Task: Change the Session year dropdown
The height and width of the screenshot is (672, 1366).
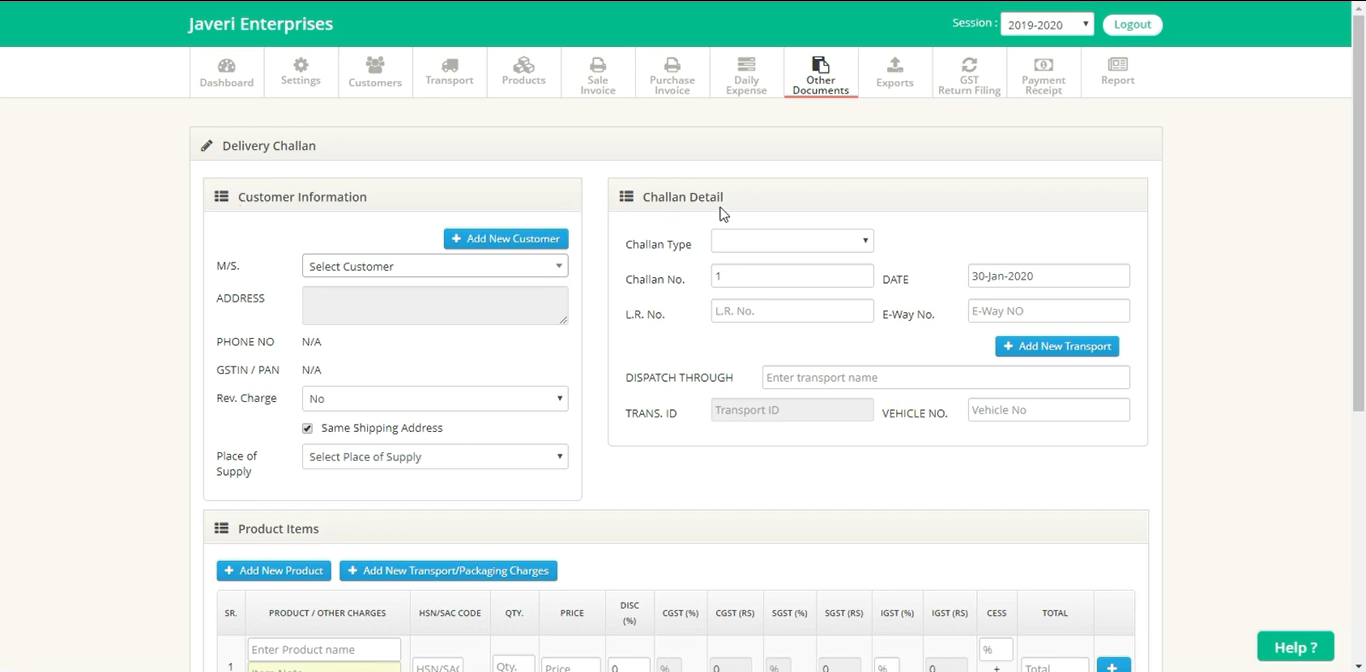Action: [1047, 25]
